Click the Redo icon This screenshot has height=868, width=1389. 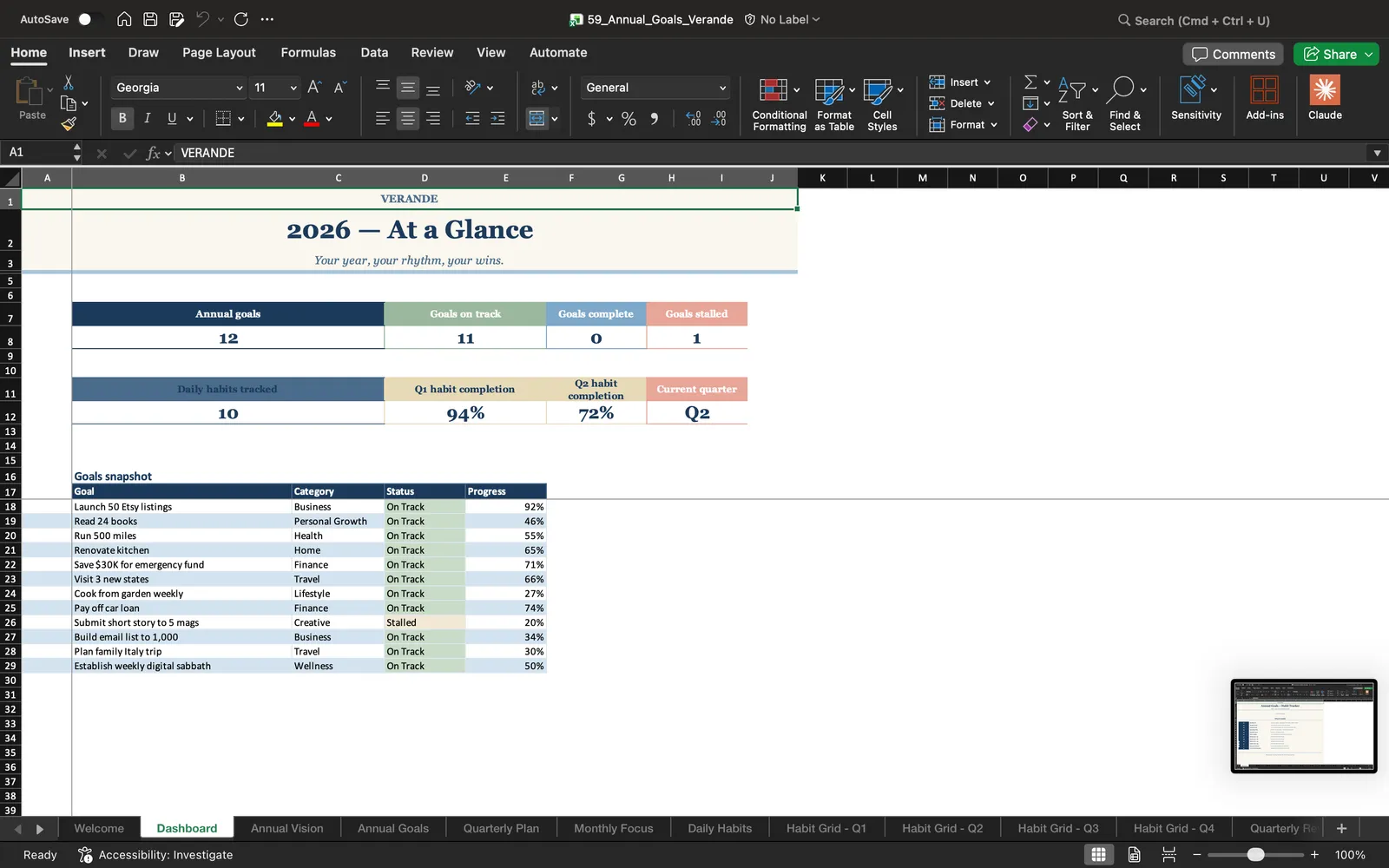(241, 19)
